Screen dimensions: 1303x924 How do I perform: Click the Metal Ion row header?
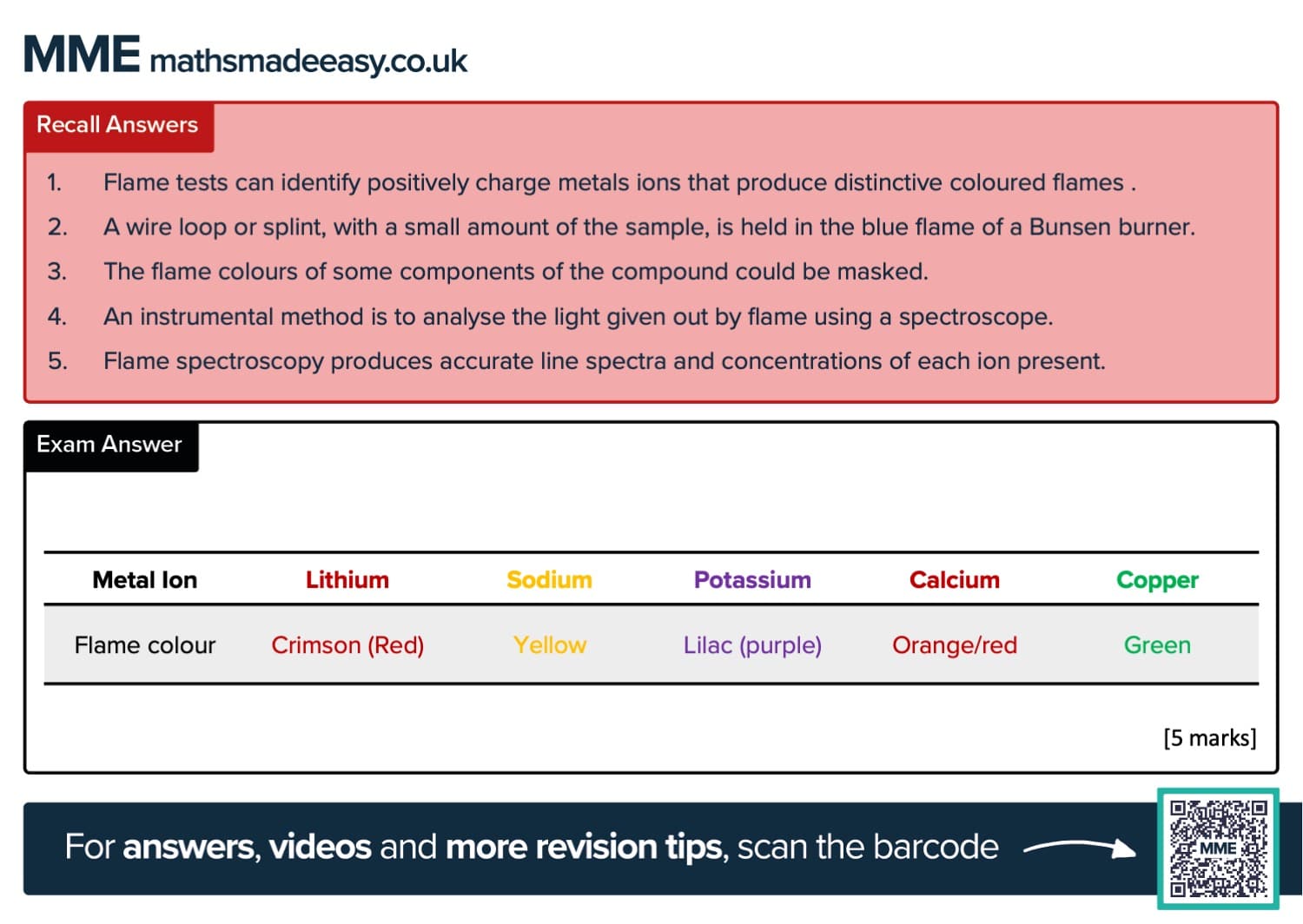point(145,580)
